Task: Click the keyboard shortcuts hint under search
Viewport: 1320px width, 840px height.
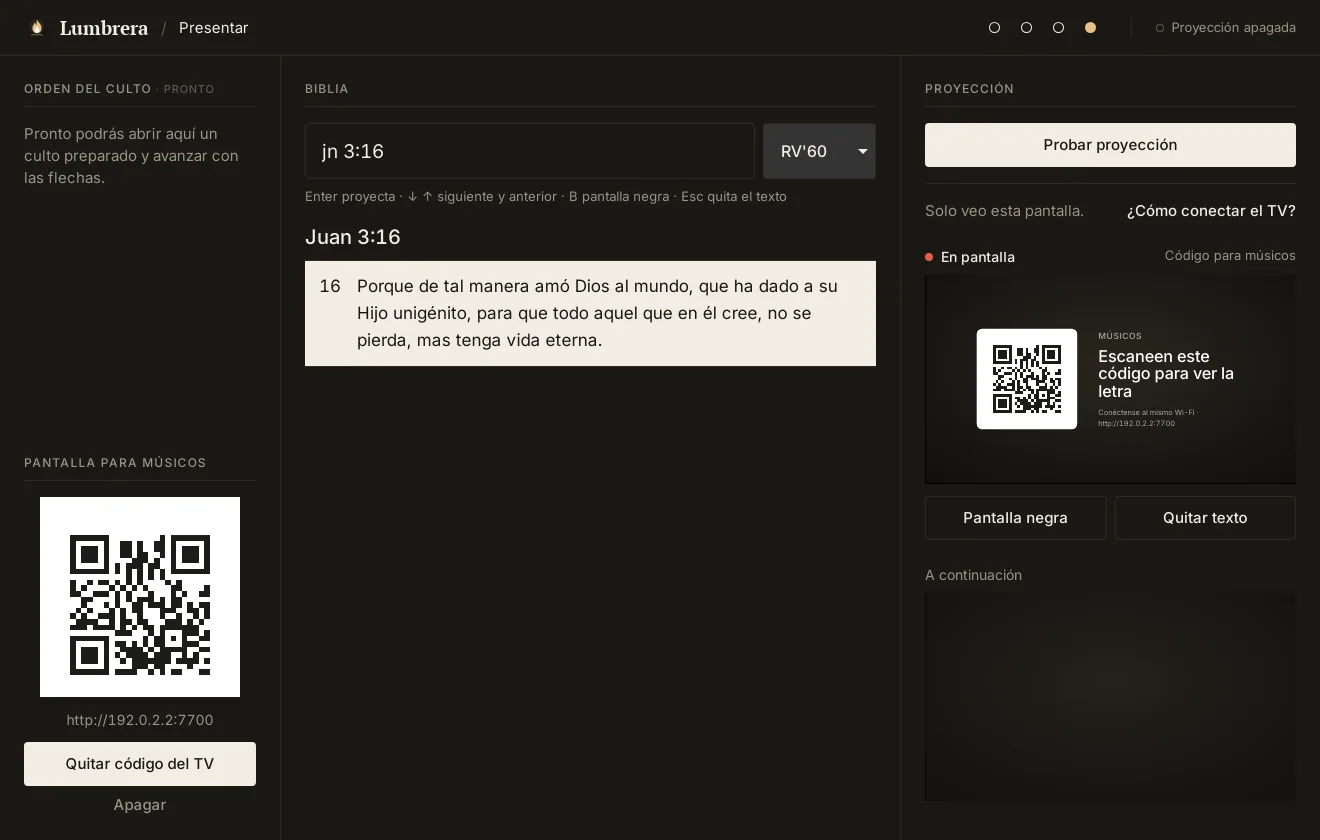Action: [x=546, y=196]
